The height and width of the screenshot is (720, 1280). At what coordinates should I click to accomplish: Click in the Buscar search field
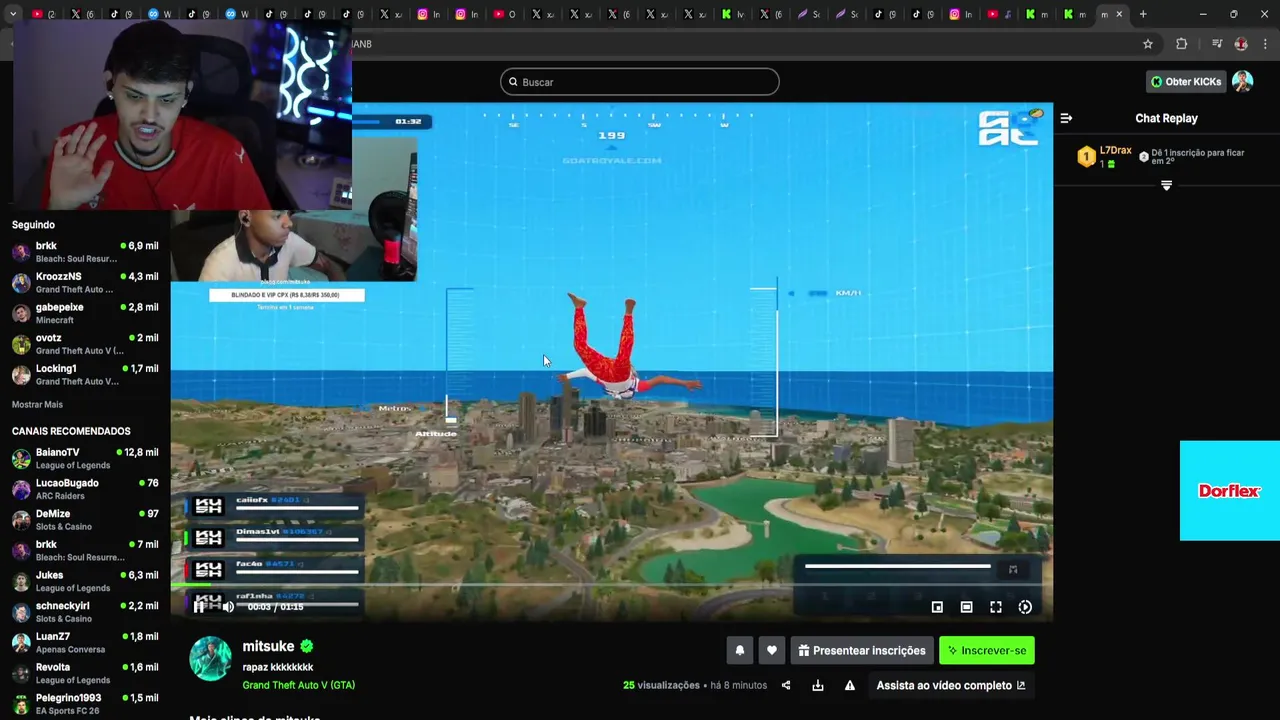click(x=640, y=82)
